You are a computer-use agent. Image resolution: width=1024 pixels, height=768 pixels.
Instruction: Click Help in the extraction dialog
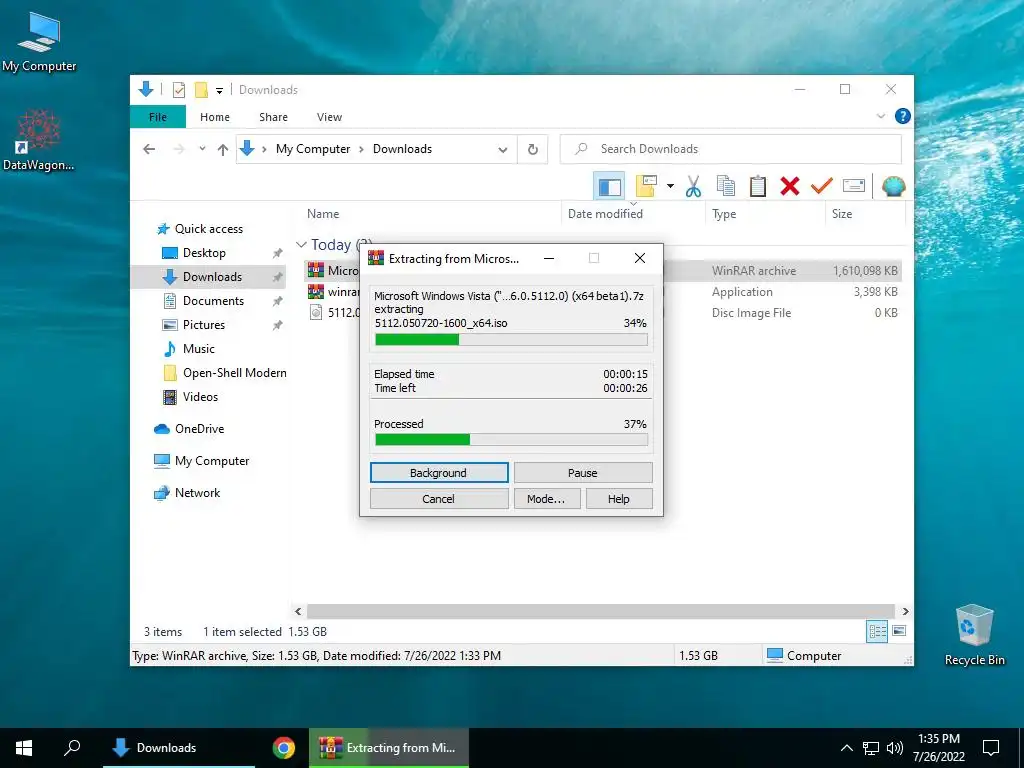coord(618,499)
